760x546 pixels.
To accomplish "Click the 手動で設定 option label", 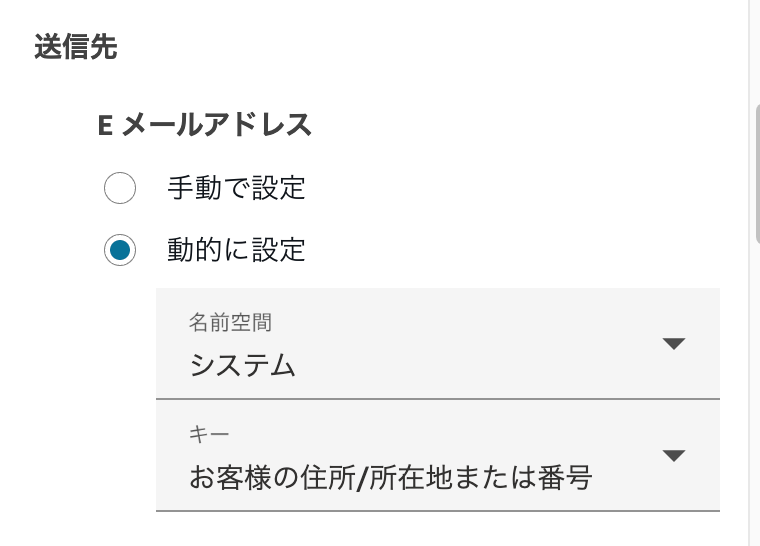I will (236, 188).
